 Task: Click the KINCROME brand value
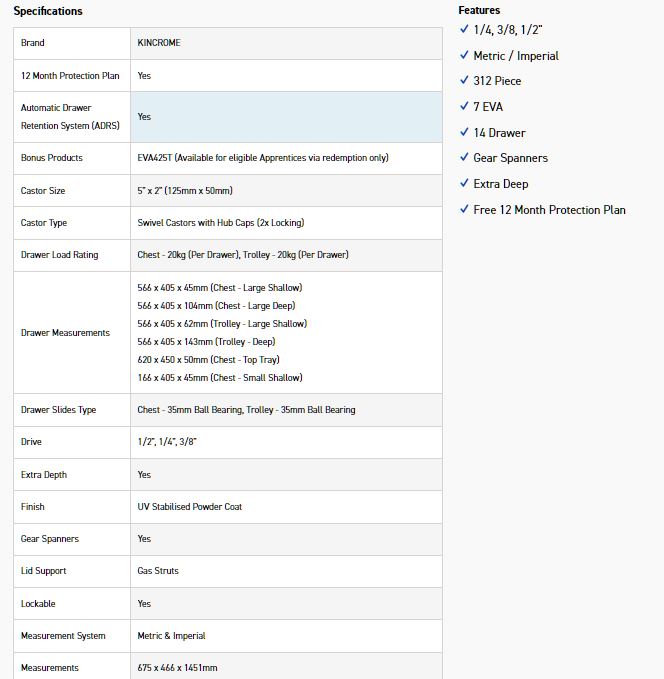pos(160,43)
